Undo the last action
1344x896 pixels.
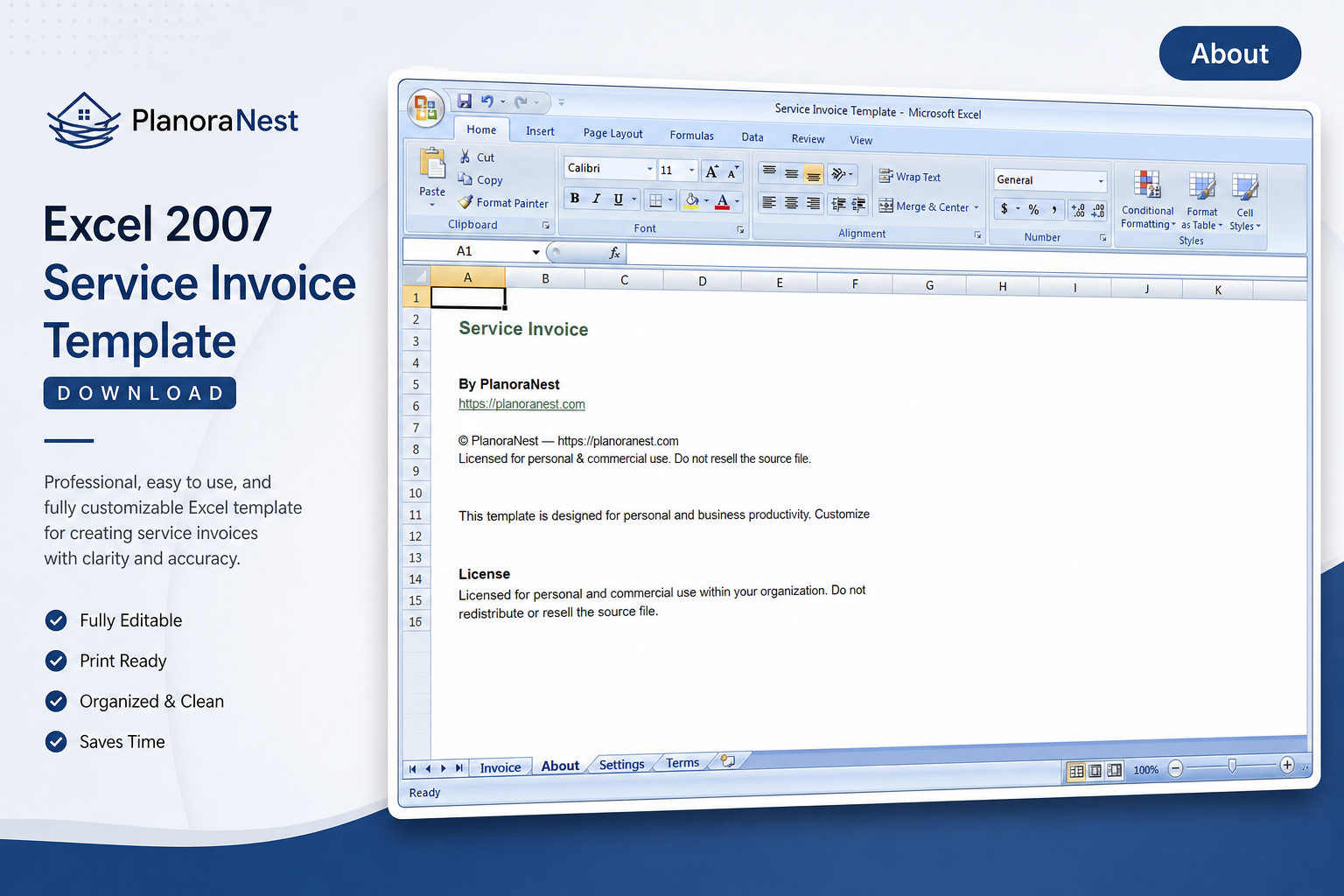click(x=487, y=101)
